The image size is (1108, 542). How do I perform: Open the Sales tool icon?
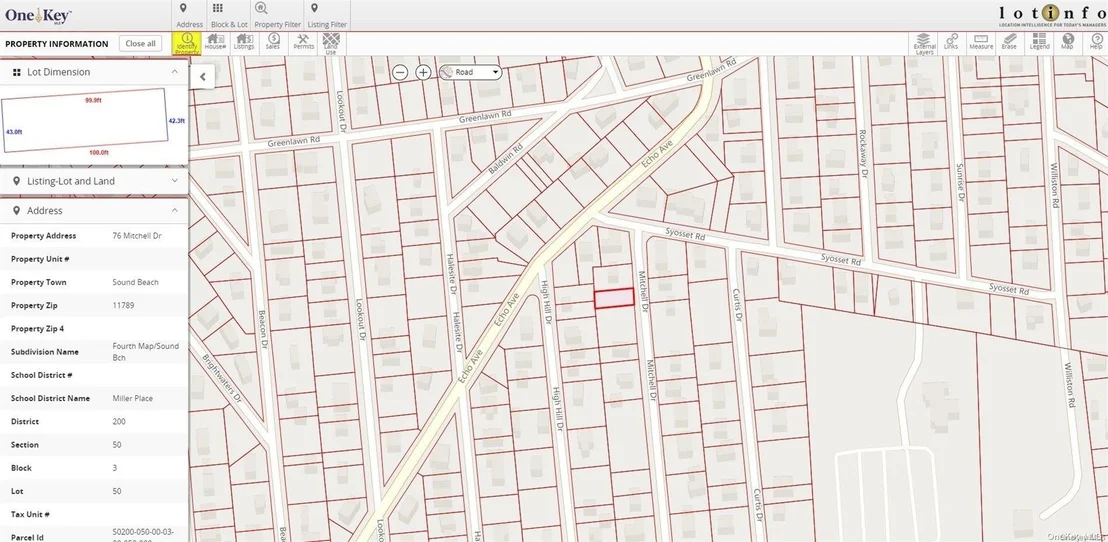pyautogui.click(x=273, y=42)
